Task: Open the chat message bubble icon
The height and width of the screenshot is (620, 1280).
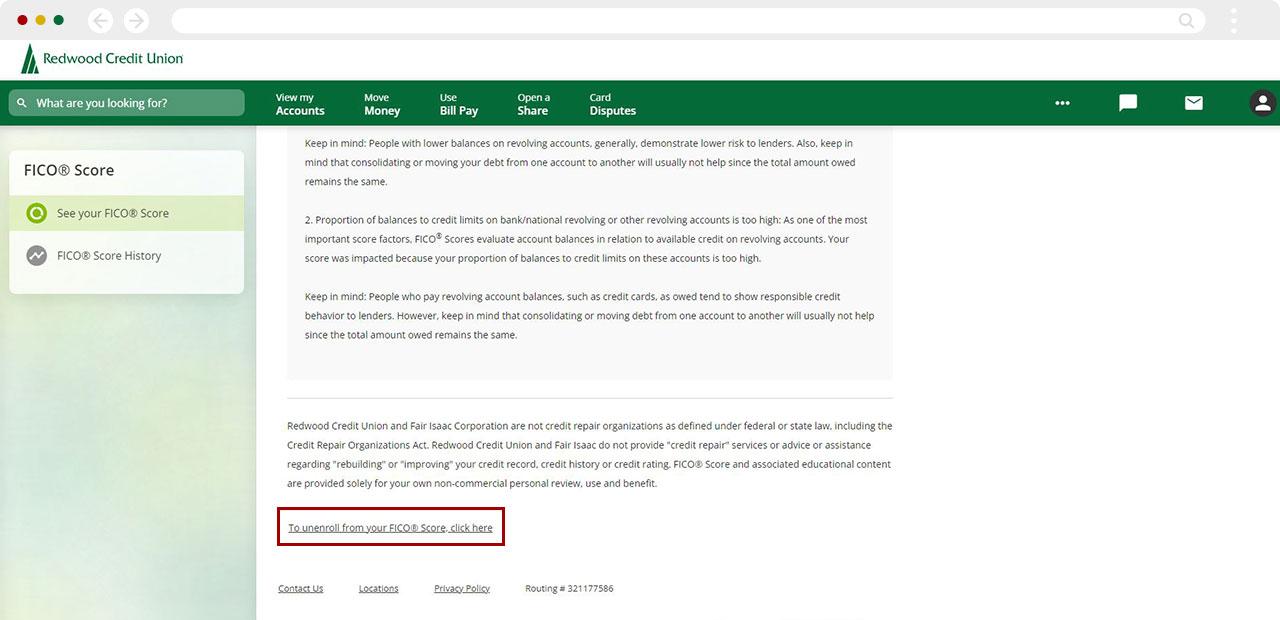Action: coord(1128,103)
